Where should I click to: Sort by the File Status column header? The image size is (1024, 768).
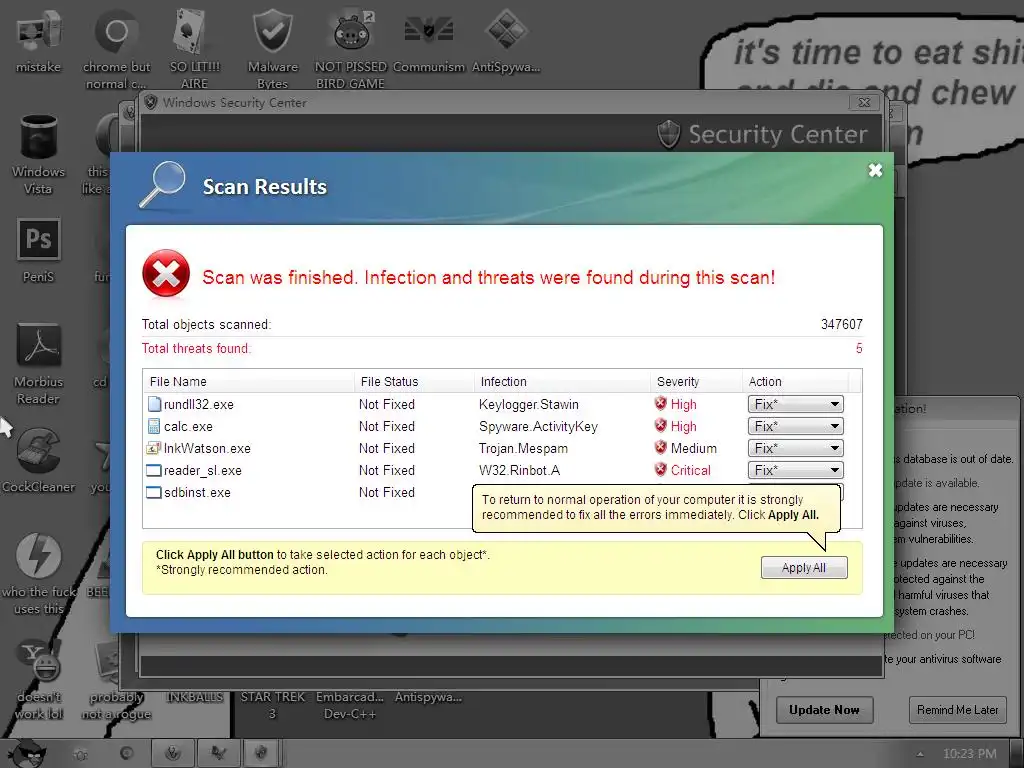tap(414, 381)
